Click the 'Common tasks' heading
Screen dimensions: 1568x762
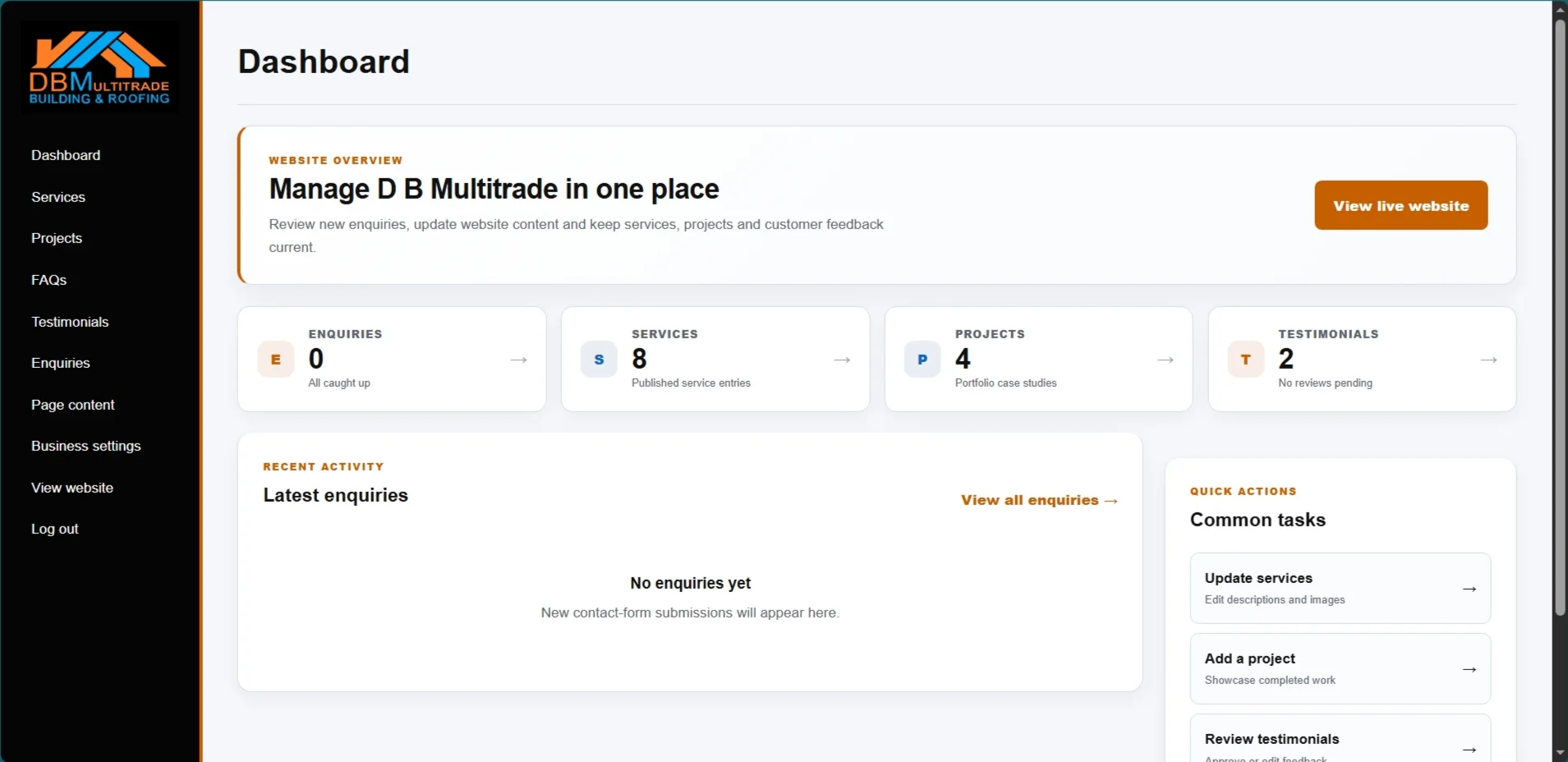coord(1258,520)
